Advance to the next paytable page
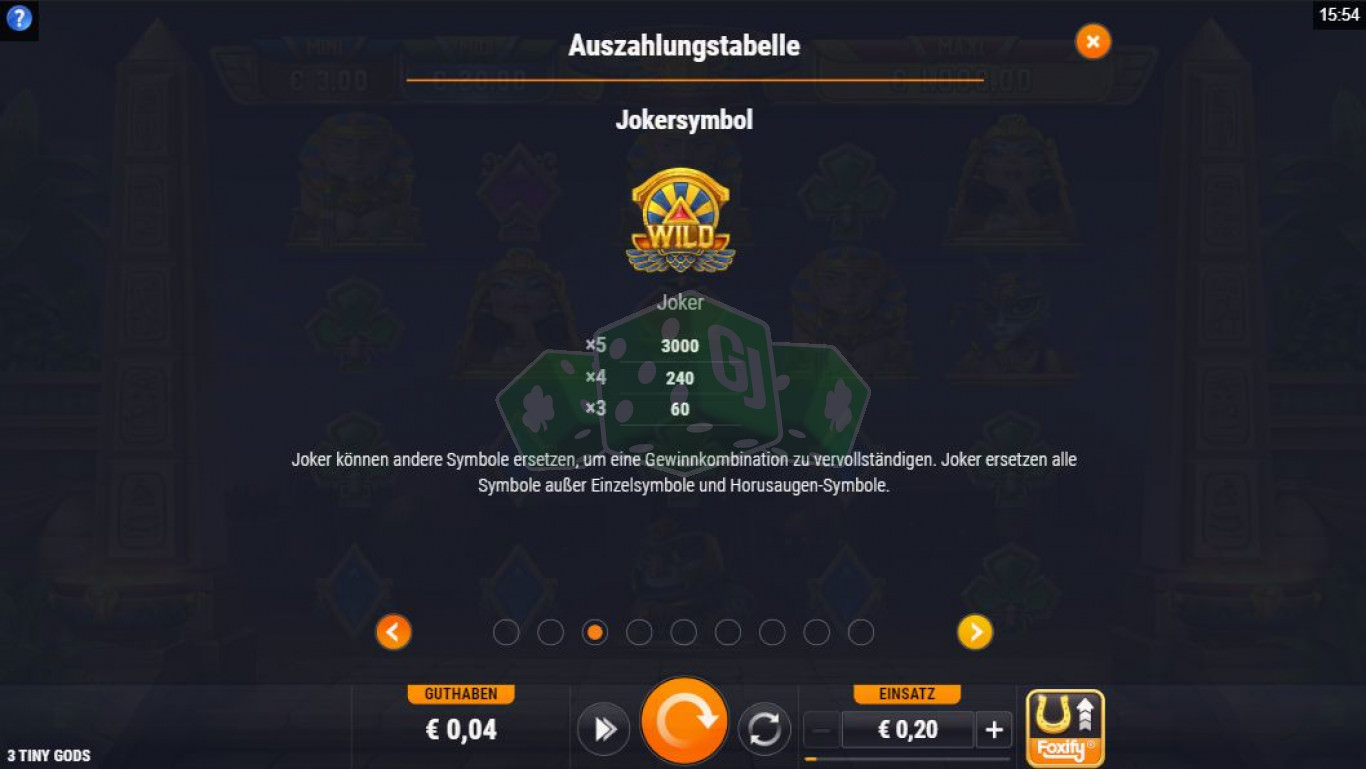The image size is (1366, 769). click(975, 632)
